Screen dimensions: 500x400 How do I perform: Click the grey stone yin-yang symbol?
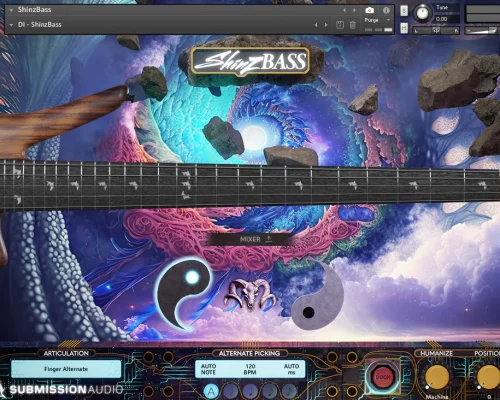pyautogui.click(x=317, y=297)
